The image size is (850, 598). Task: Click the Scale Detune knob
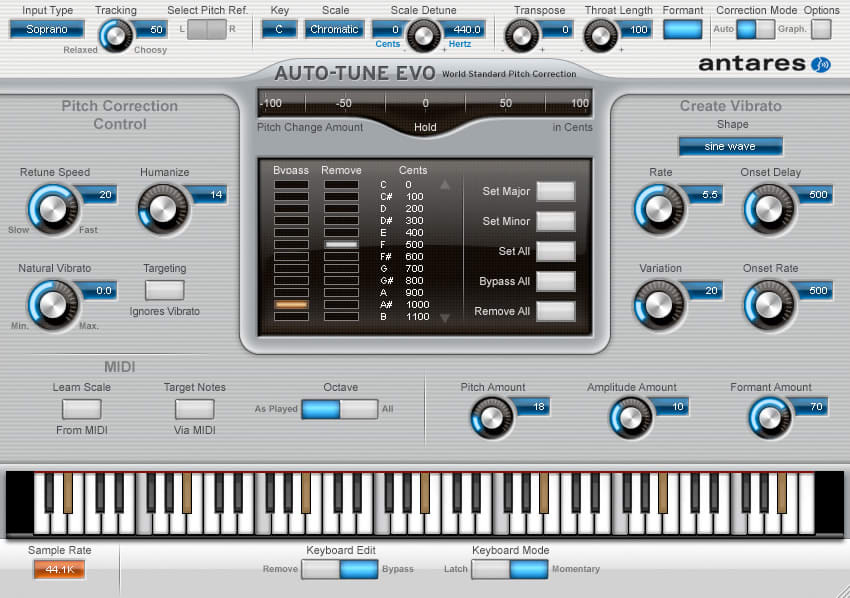tap(423, 36)
